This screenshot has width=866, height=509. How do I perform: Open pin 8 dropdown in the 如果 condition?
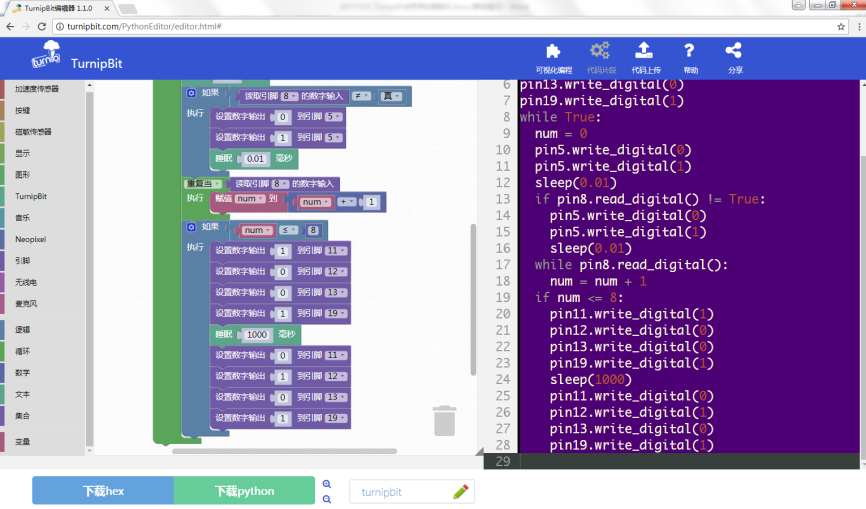[289, 96]
